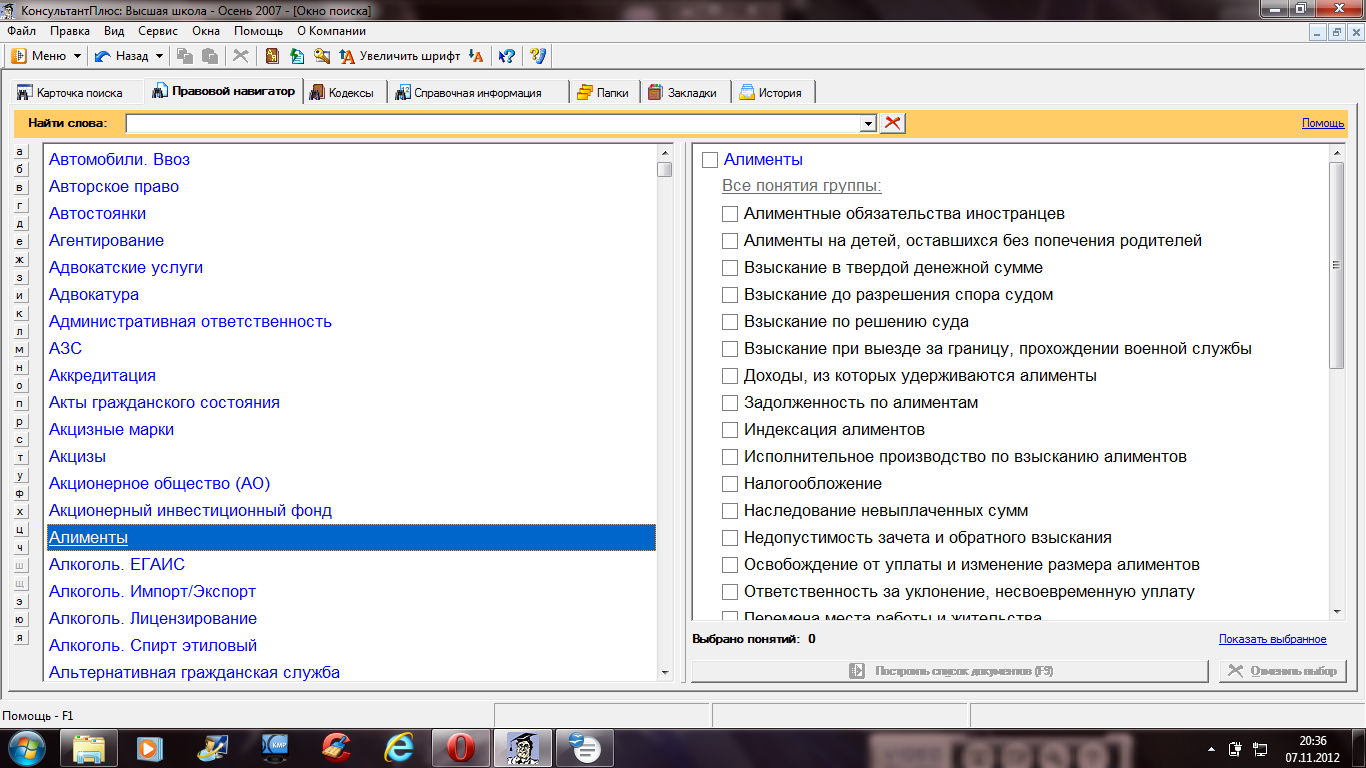Image resolution: width=1366 pixels, height=768 pixels.
Task: Increase font with Увеличить шрифт icon
Action: click(x=348, y=56)
